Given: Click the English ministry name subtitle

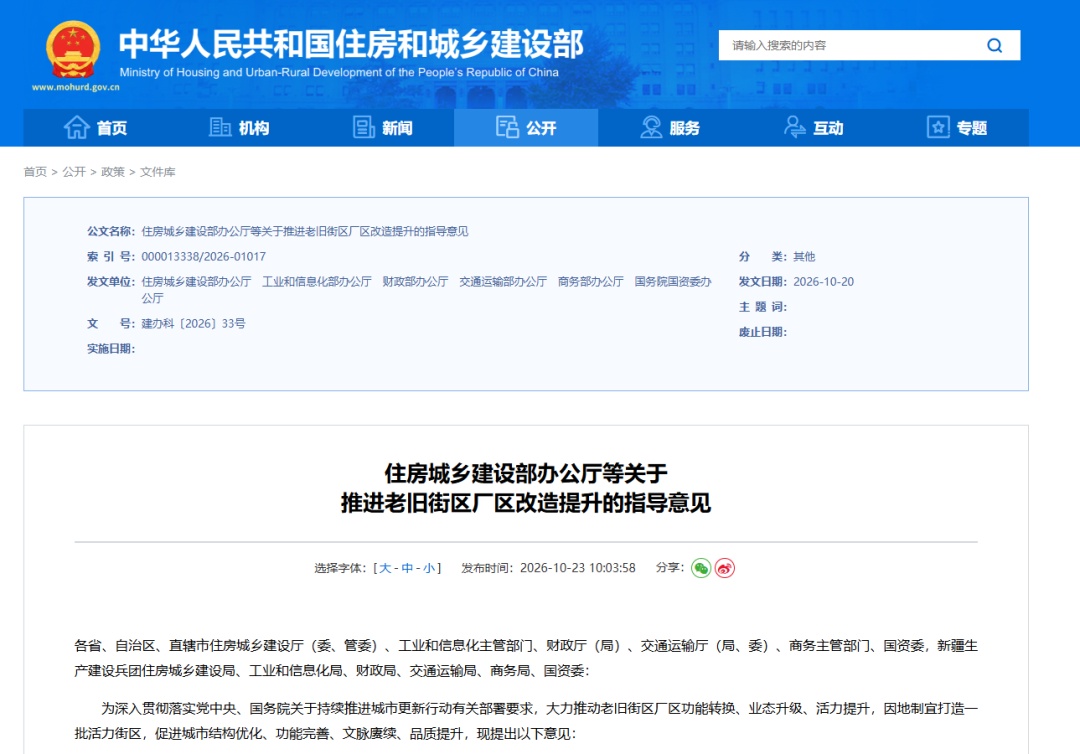Looking at the screenshot, I should (x=339, y=72).
